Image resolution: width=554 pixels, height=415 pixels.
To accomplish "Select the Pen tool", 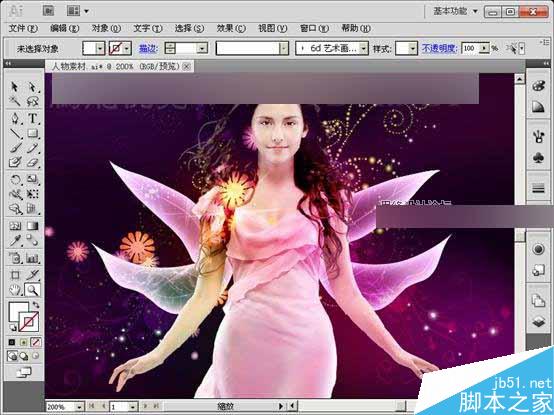I will pyautogui.click(x=15, y=118).
